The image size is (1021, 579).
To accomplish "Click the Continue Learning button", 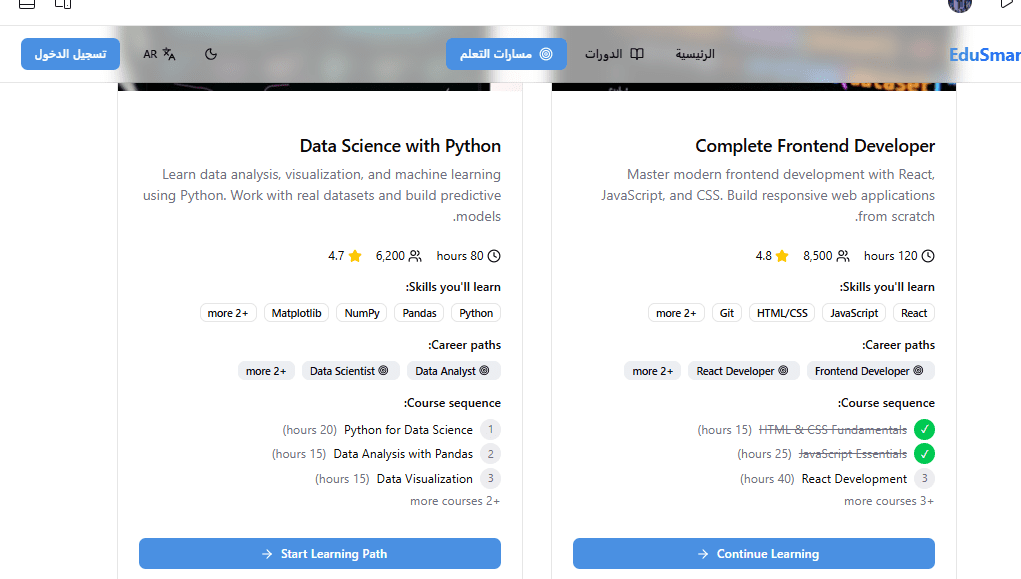I will point(754,553).
